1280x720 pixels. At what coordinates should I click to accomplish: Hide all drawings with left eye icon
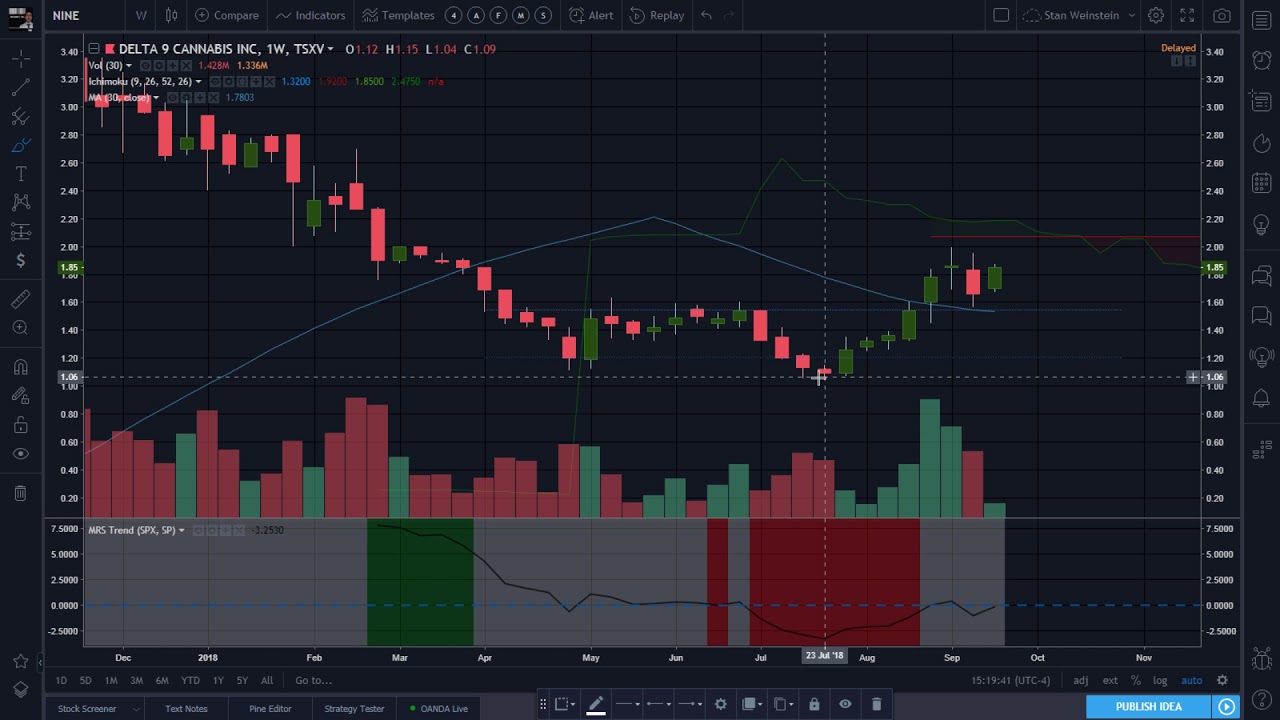point(20,454)
